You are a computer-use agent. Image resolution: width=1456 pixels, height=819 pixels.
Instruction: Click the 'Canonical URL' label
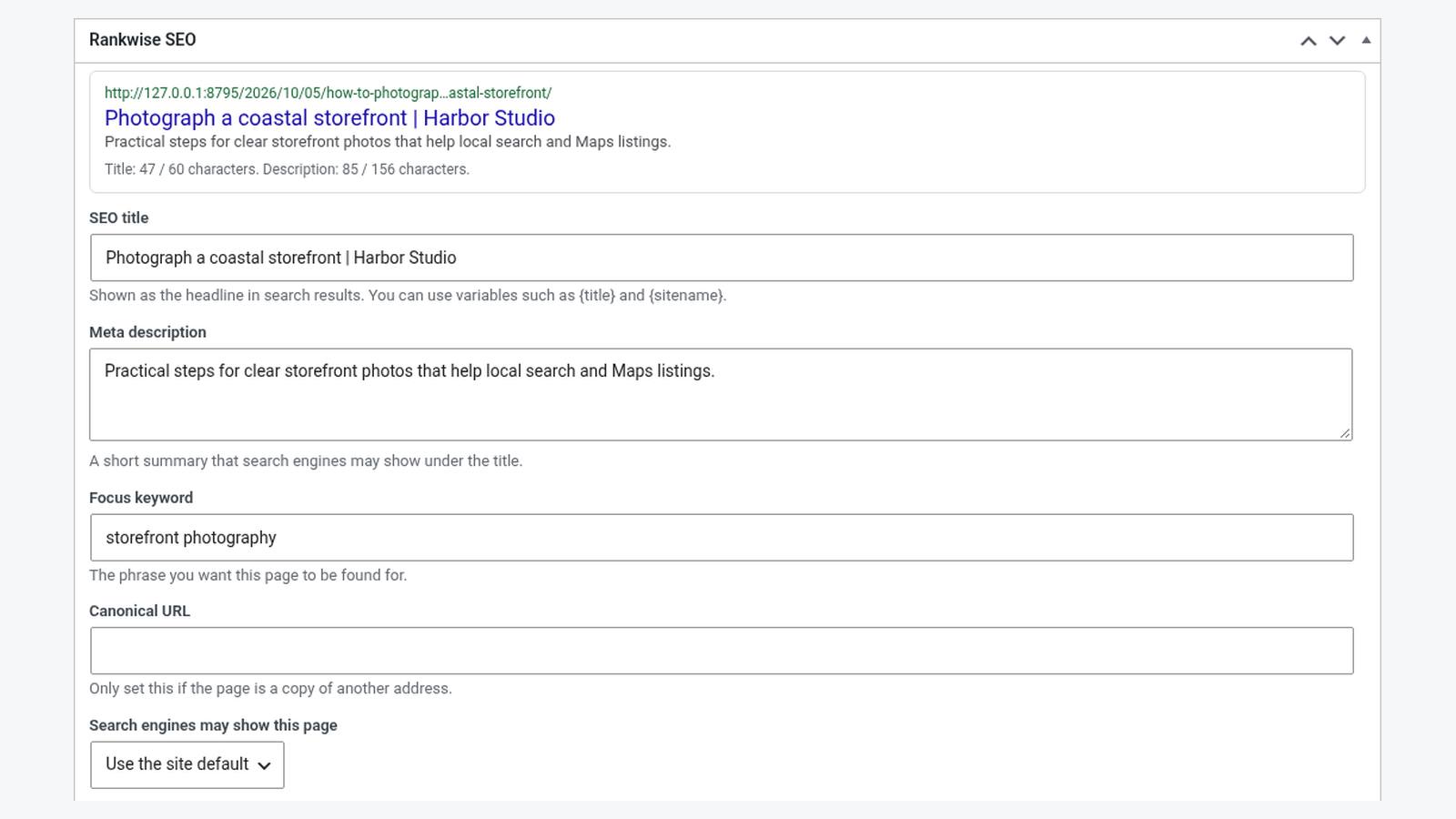140,611
